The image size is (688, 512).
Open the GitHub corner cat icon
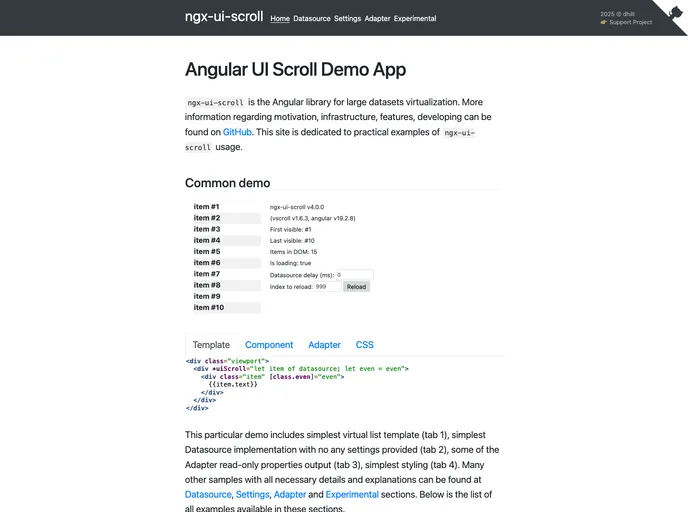[675, 12]
